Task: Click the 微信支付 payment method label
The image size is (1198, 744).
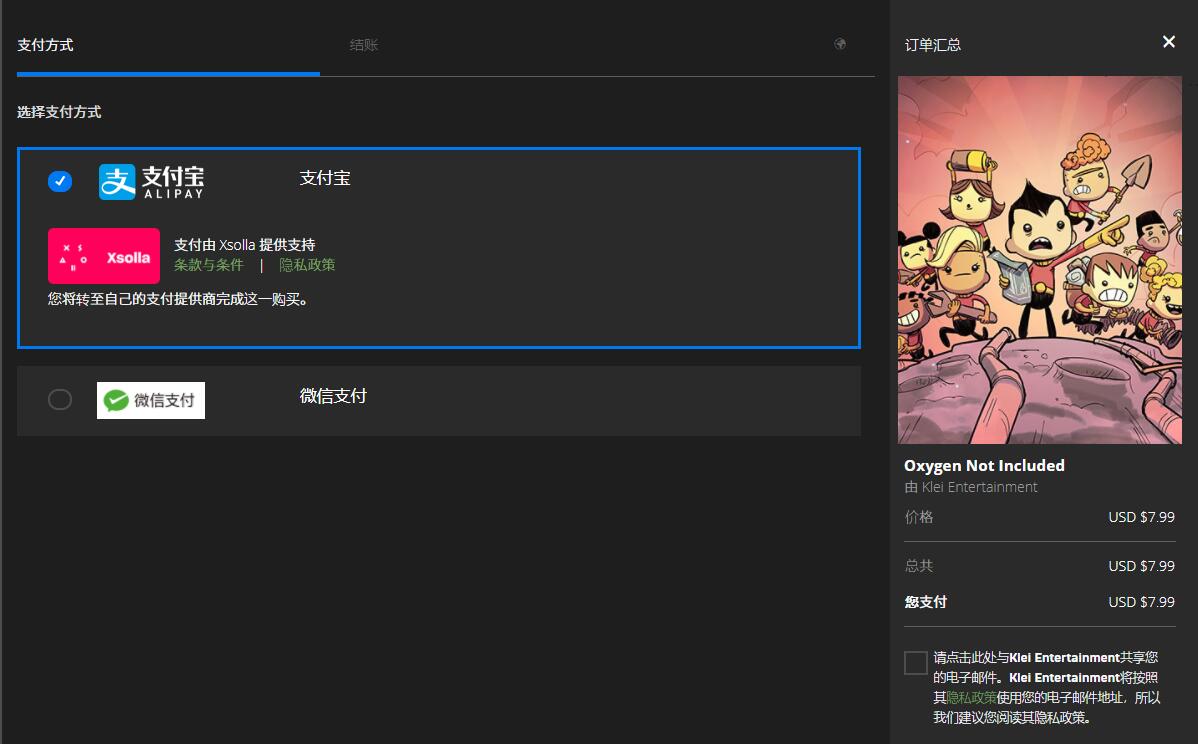Action: [x=333, y=396]
